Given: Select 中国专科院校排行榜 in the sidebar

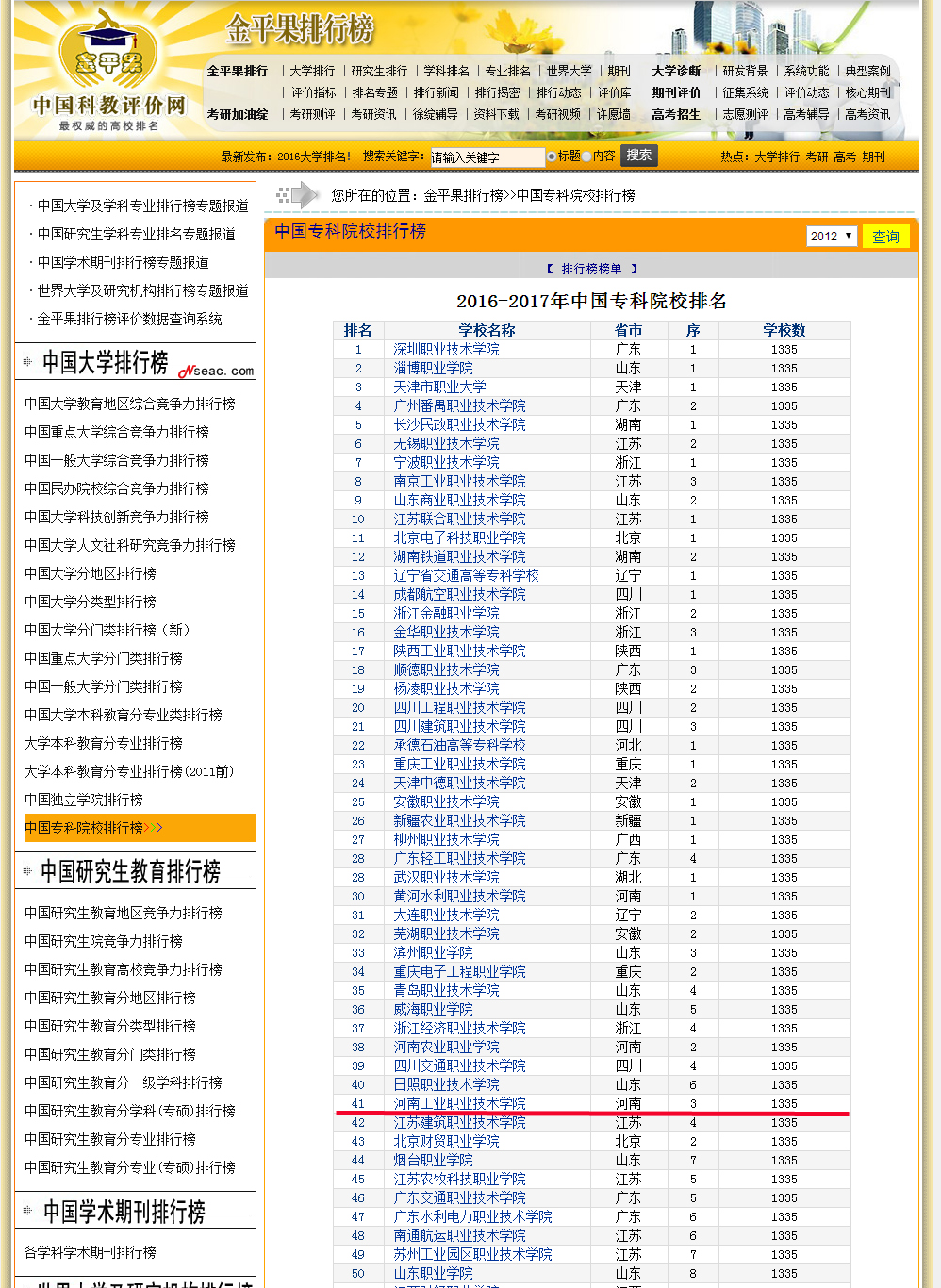Looking at the screenshot, I should 85,828.
